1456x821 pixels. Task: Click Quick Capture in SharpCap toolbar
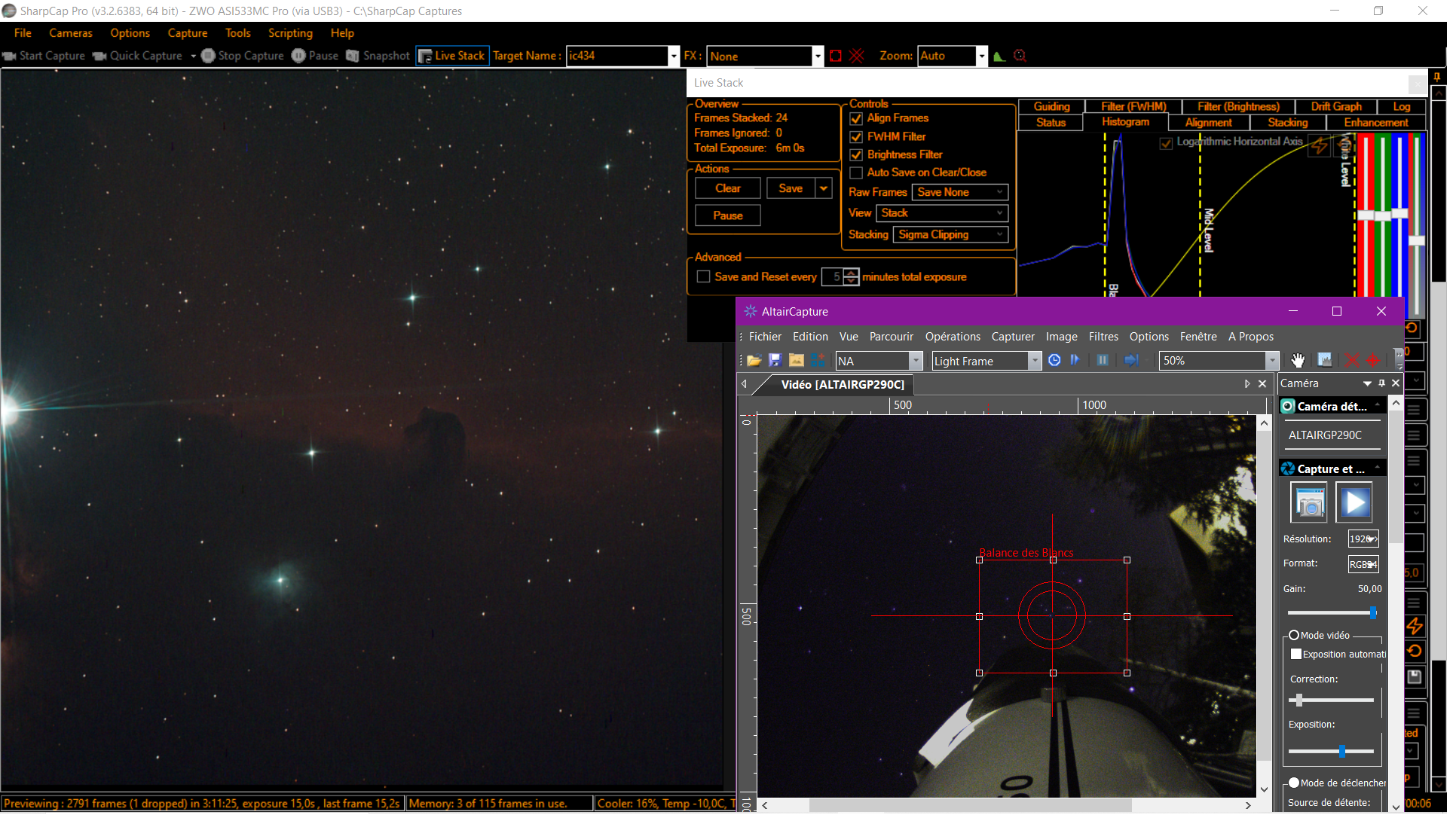click(138, 56)
